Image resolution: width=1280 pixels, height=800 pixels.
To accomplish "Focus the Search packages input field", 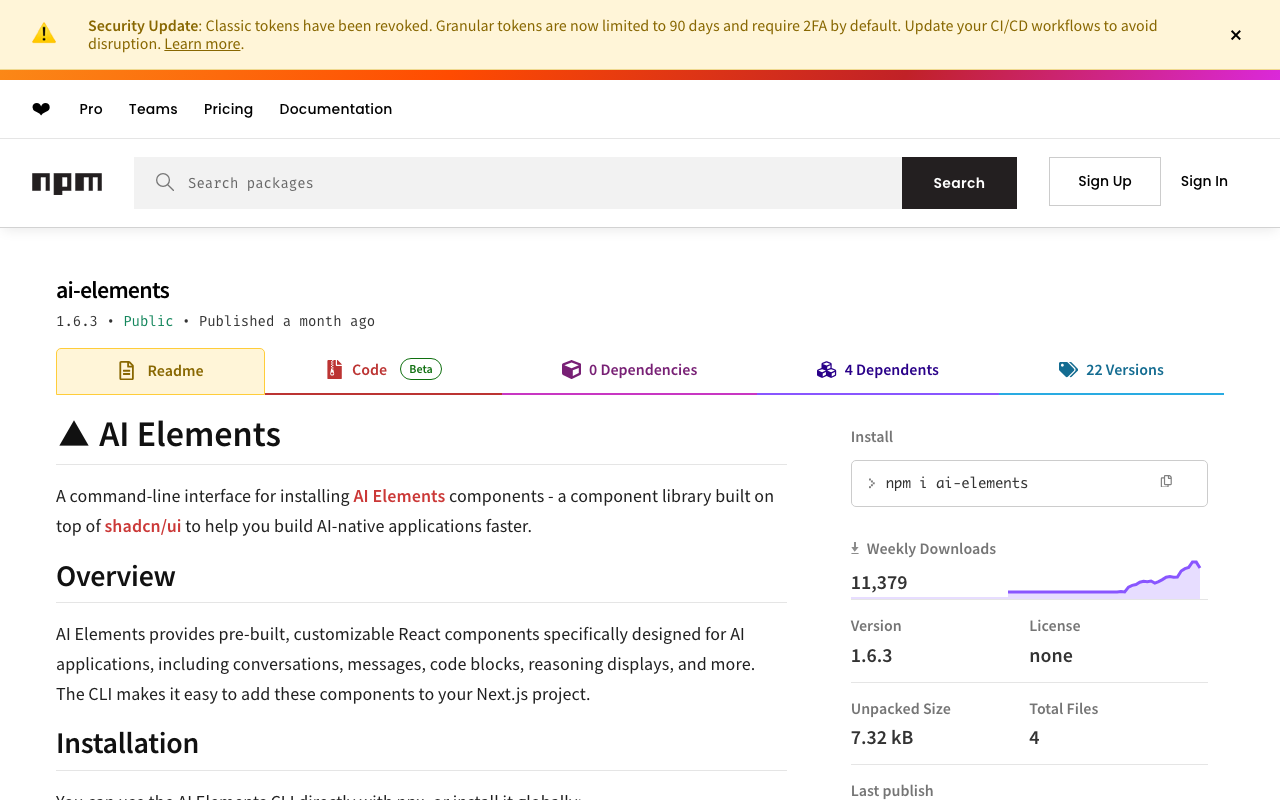I will pos(540,183).
